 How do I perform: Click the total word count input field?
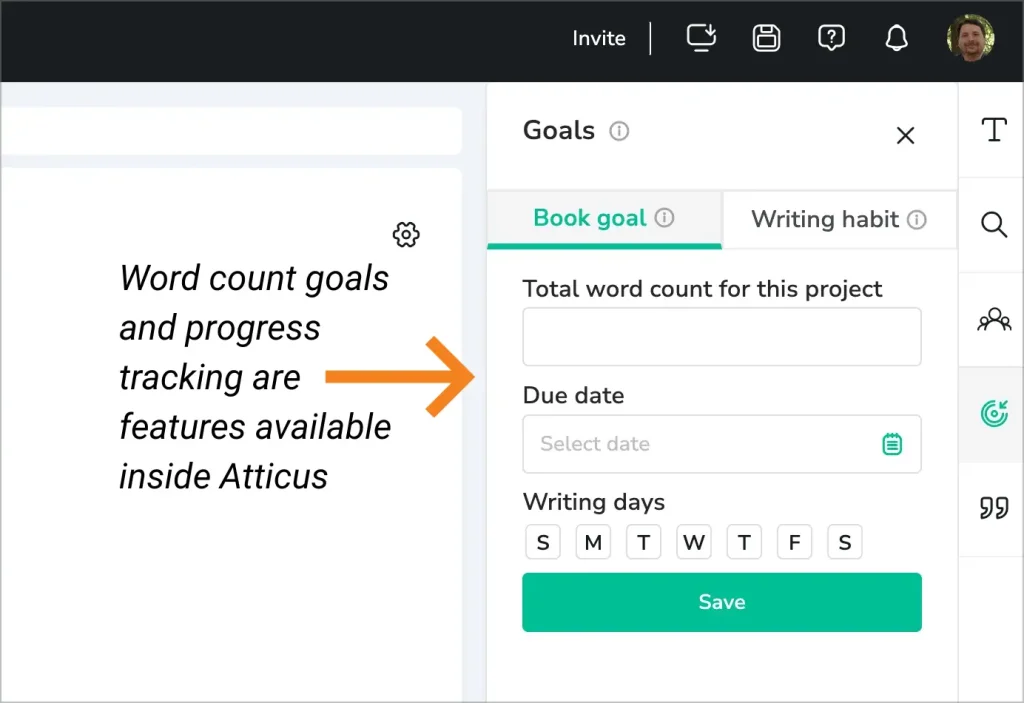point(721,337)
